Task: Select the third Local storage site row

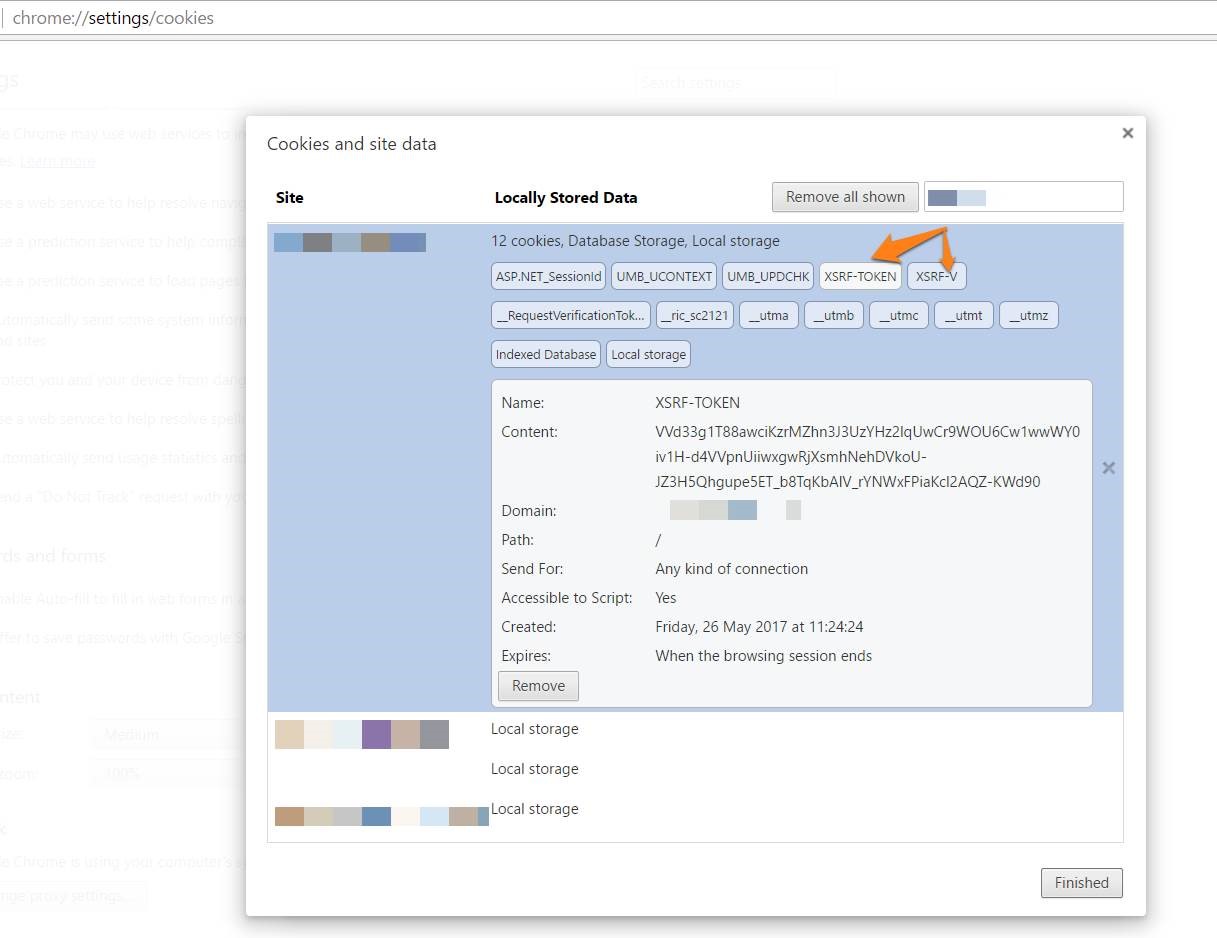Action: [695, 812]
